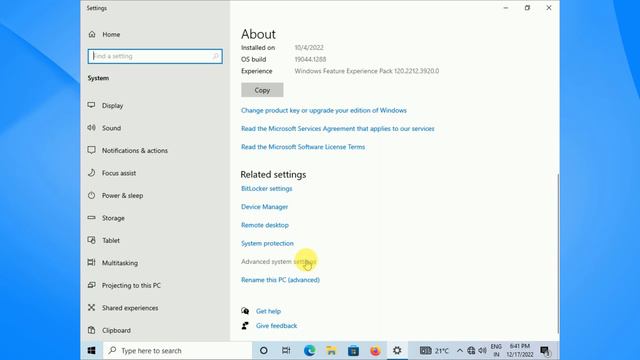Read the Microsoft Services Agreement link
640x360 pixels.
(338, 129)
